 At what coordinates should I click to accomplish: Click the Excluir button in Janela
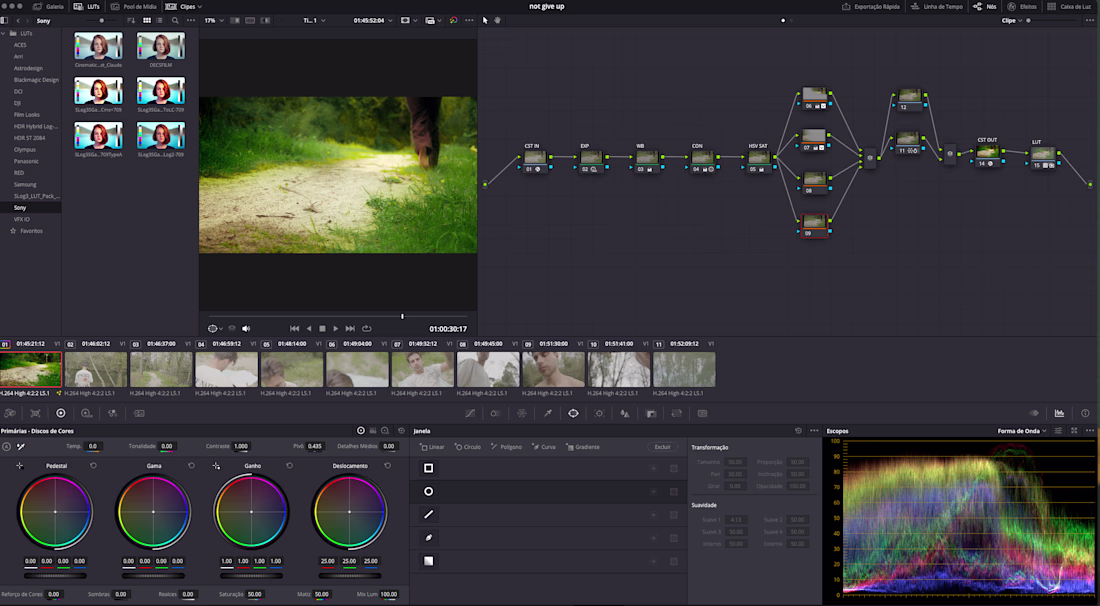click(x=662, y=447)
